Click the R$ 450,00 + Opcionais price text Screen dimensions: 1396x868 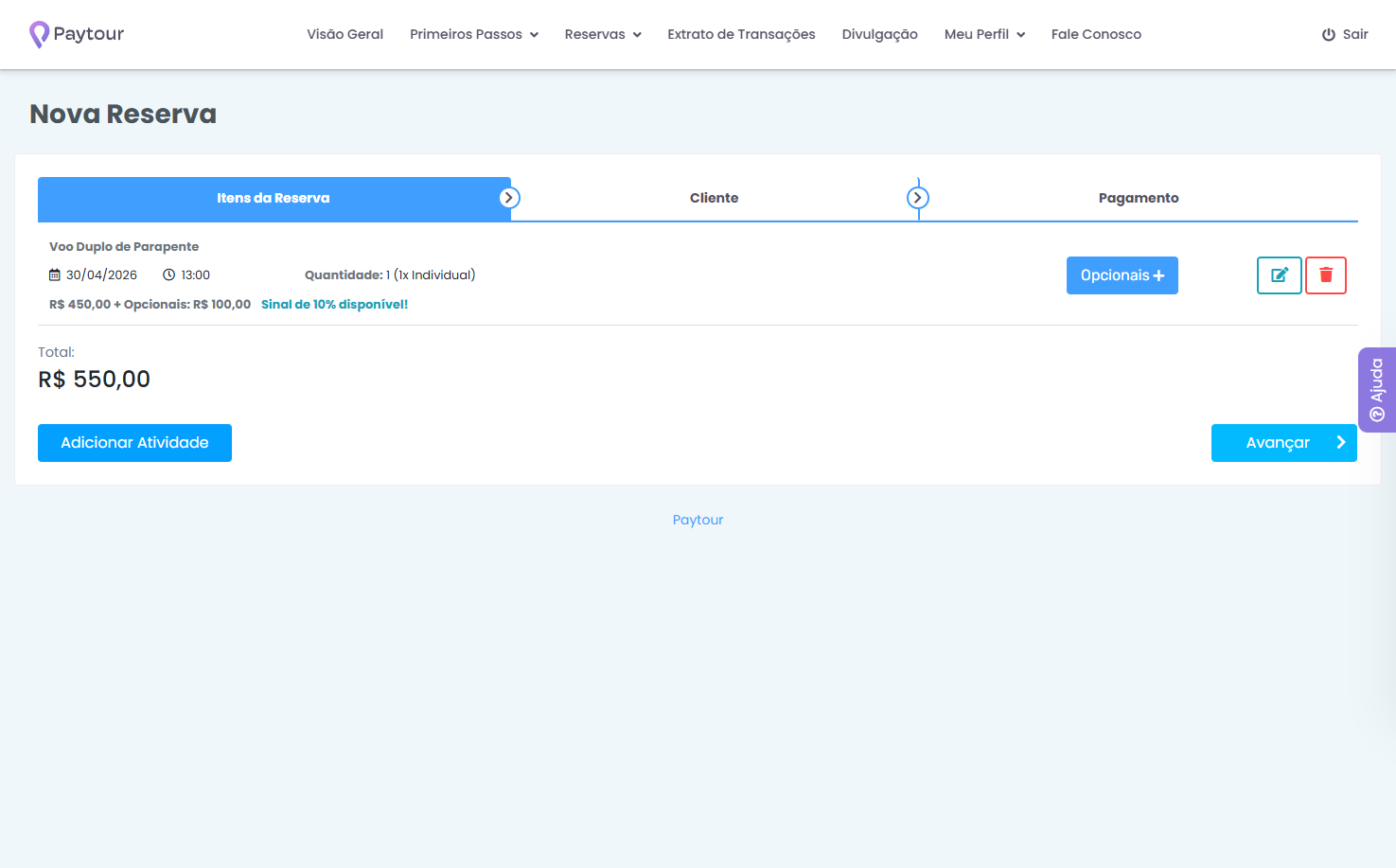point(150,304)
